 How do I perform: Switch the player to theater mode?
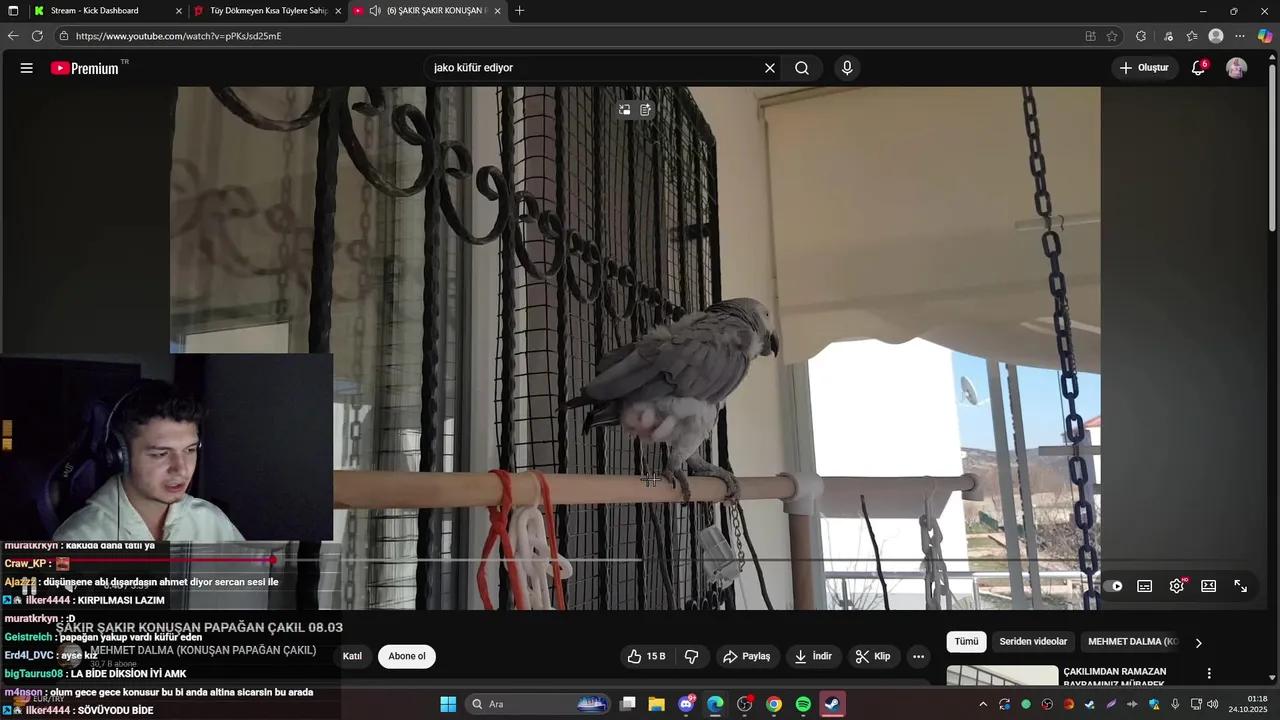pyautogui.click(x=1208, y=586)
